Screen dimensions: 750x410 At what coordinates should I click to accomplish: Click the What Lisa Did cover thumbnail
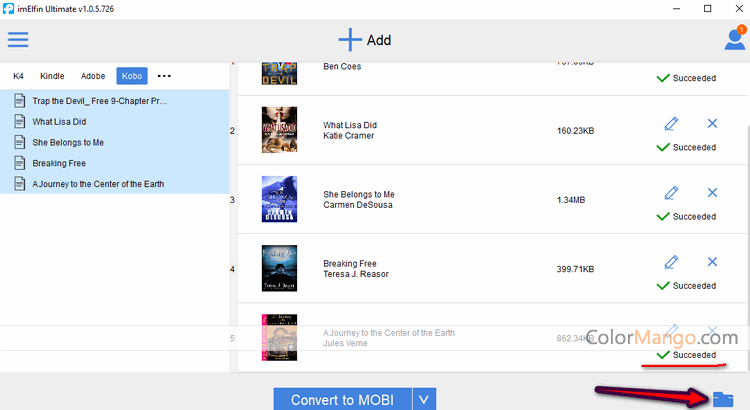279,130
